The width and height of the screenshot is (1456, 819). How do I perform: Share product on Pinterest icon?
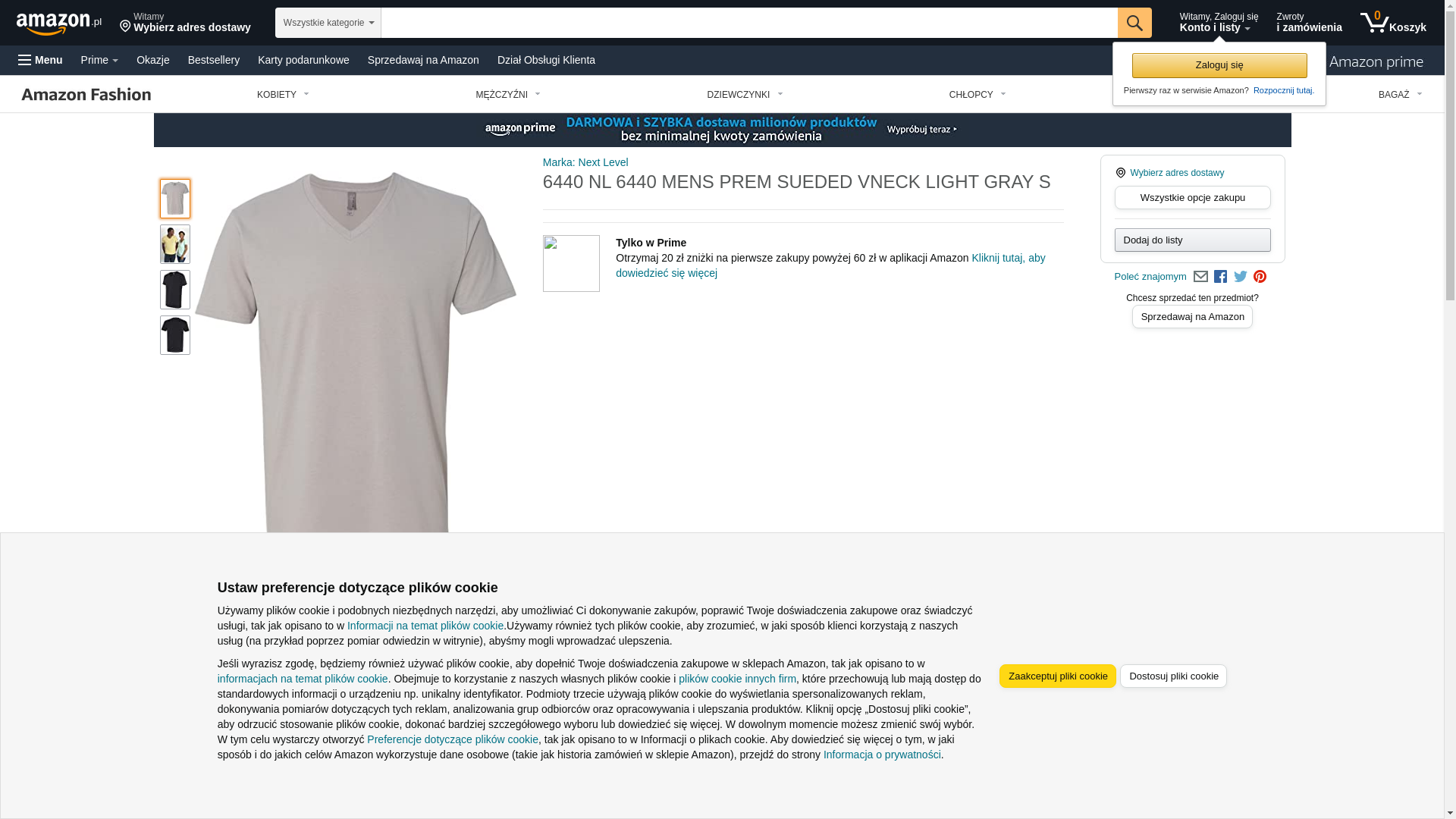coord(1260,277)
